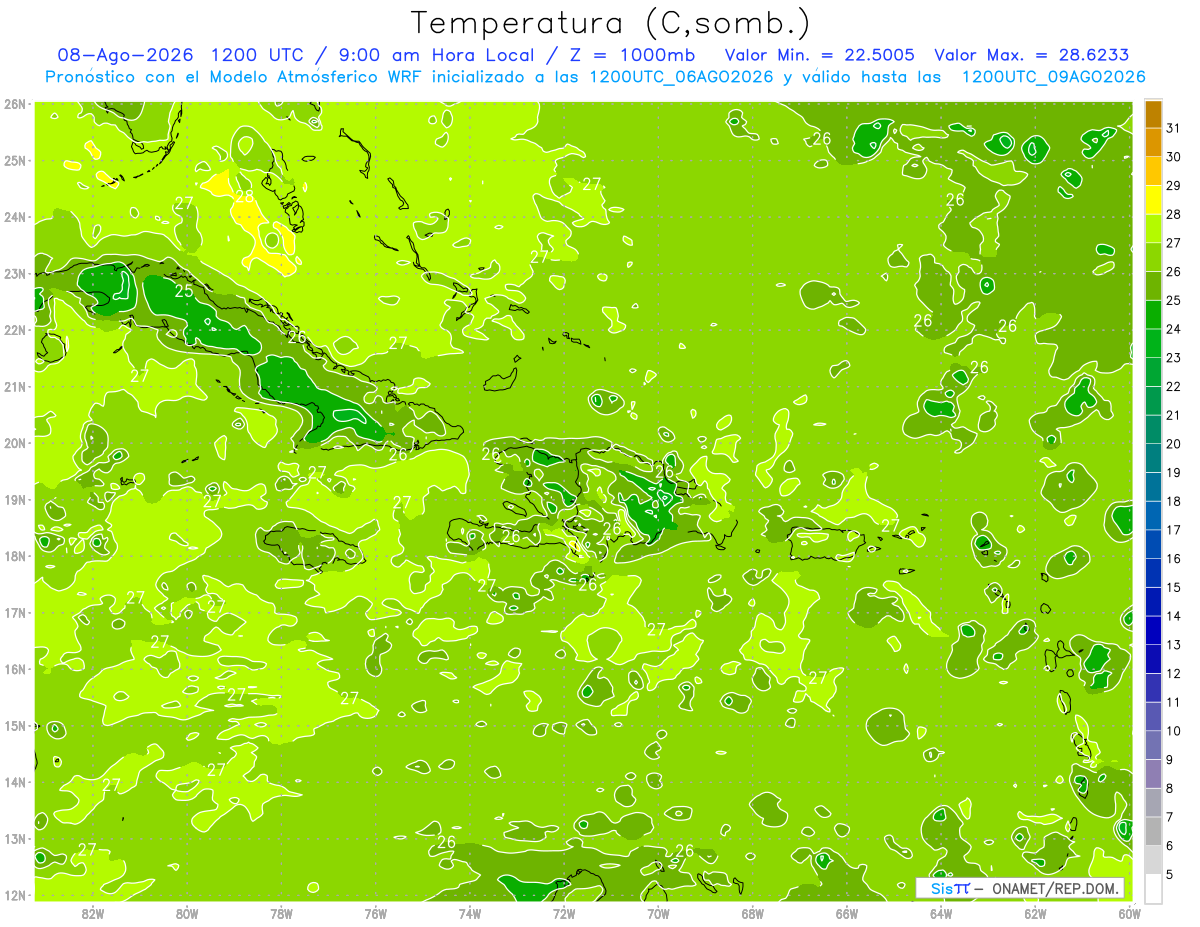Viewport: 1200px width, 927px height.
Task: Click the "70W" longitude axis label
Action: [658, 913]
